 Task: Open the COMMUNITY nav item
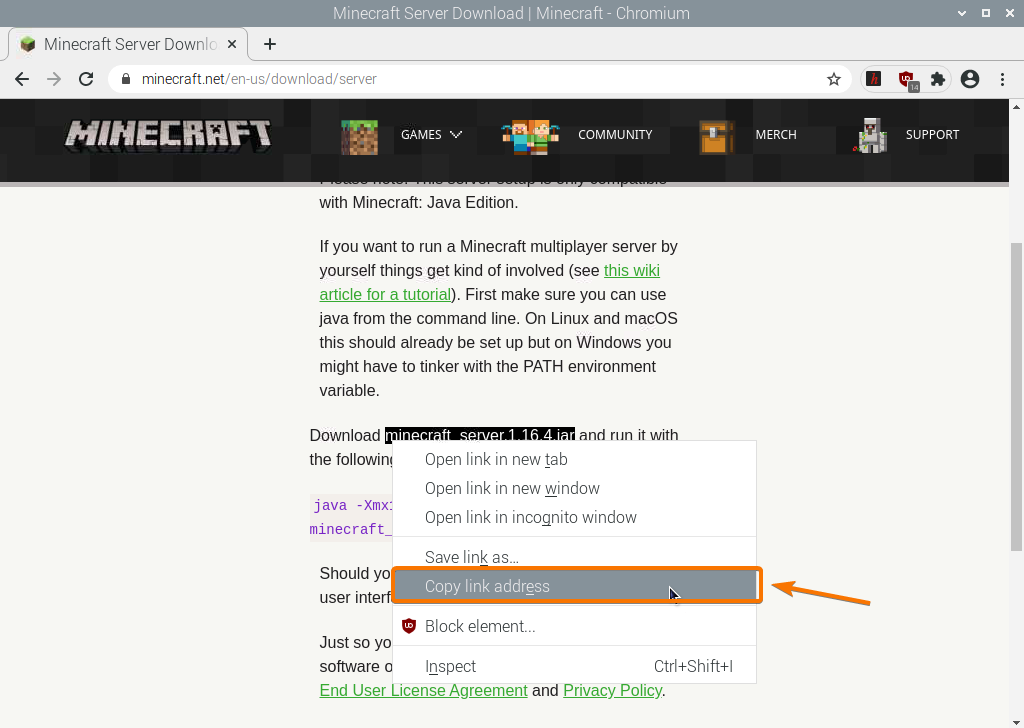[x=615, y=135]
